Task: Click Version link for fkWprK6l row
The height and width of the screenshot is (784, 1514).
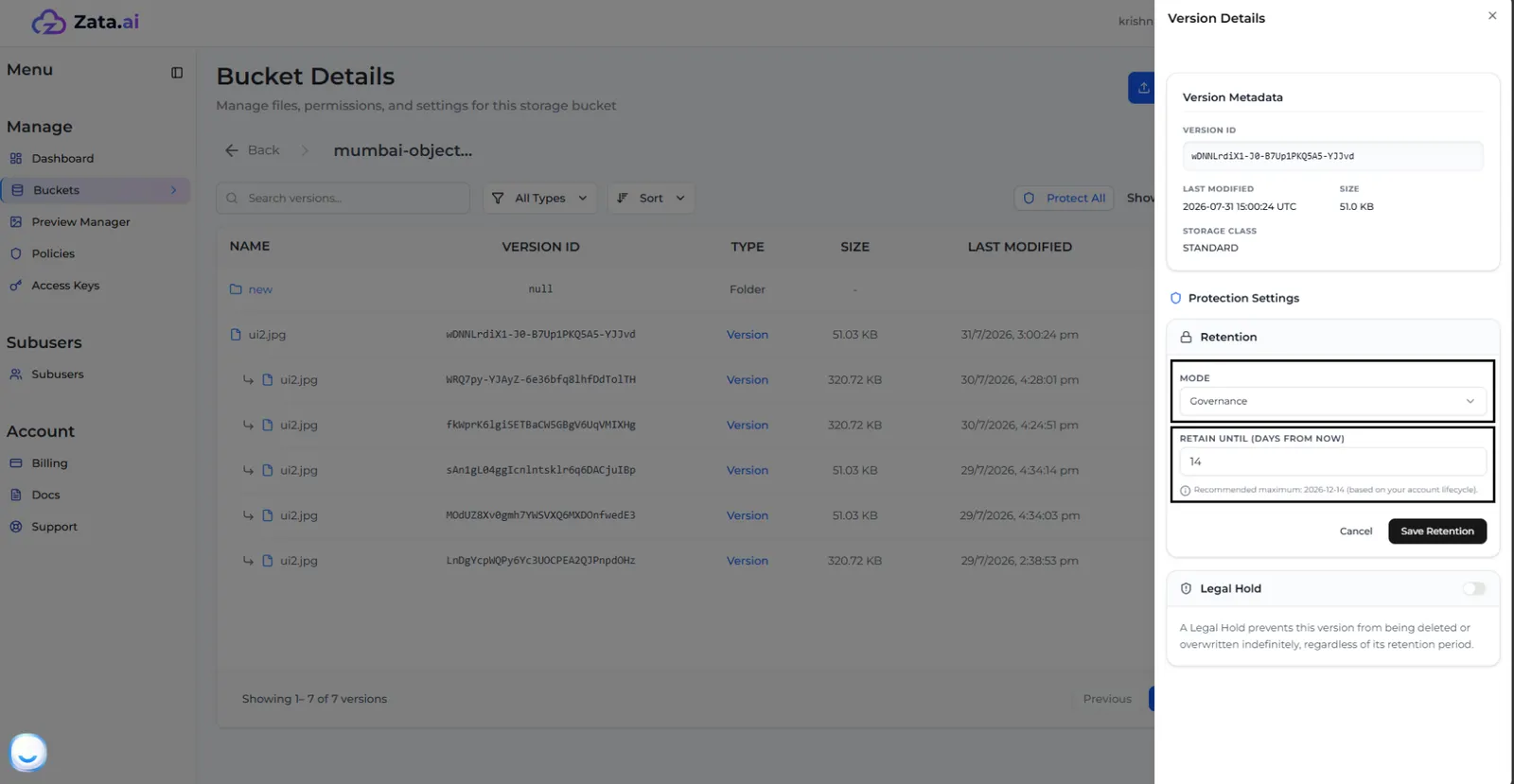Action: 747,426
